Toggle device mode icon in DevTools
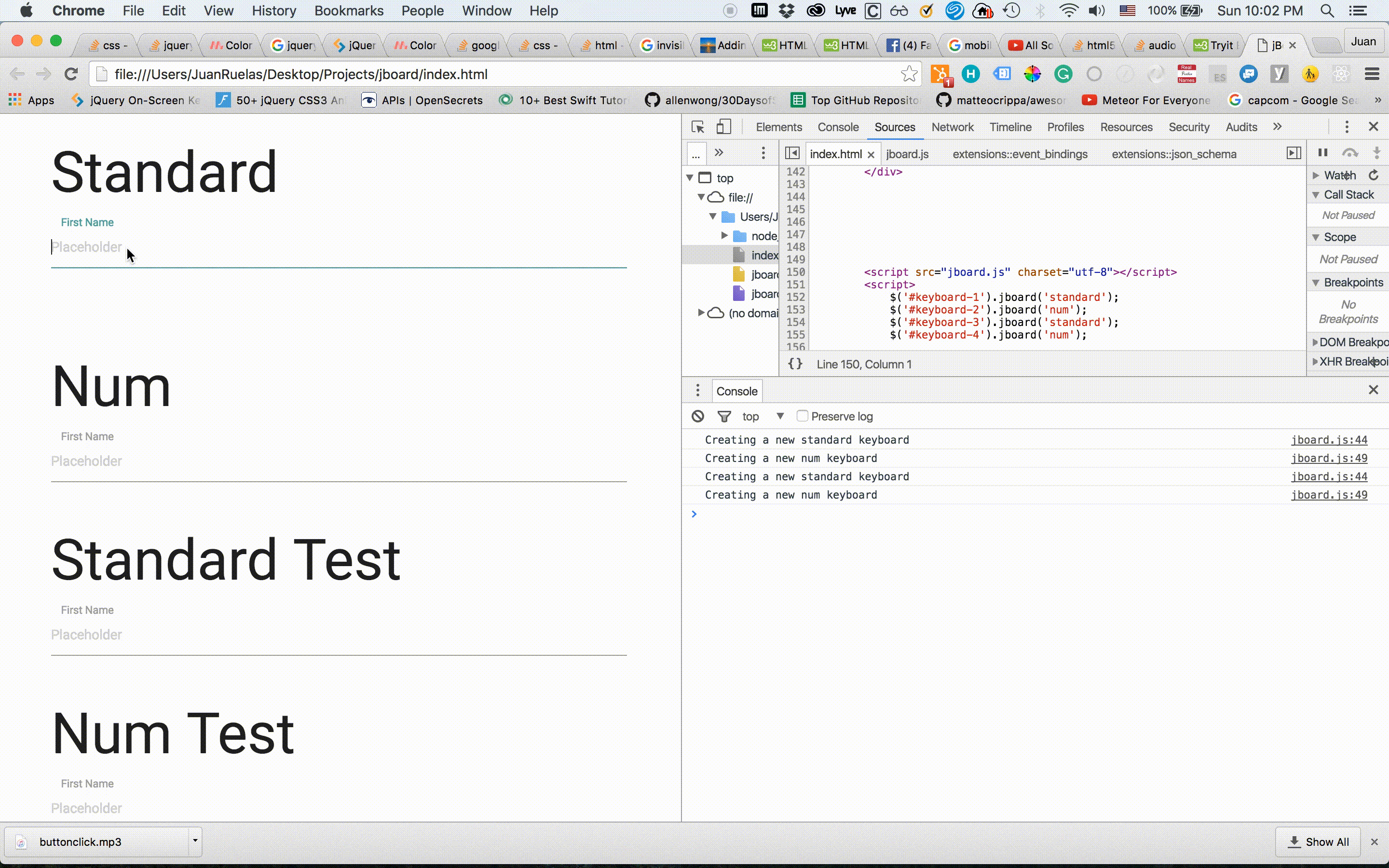1389x868 pixels. (x=723, y=127)
